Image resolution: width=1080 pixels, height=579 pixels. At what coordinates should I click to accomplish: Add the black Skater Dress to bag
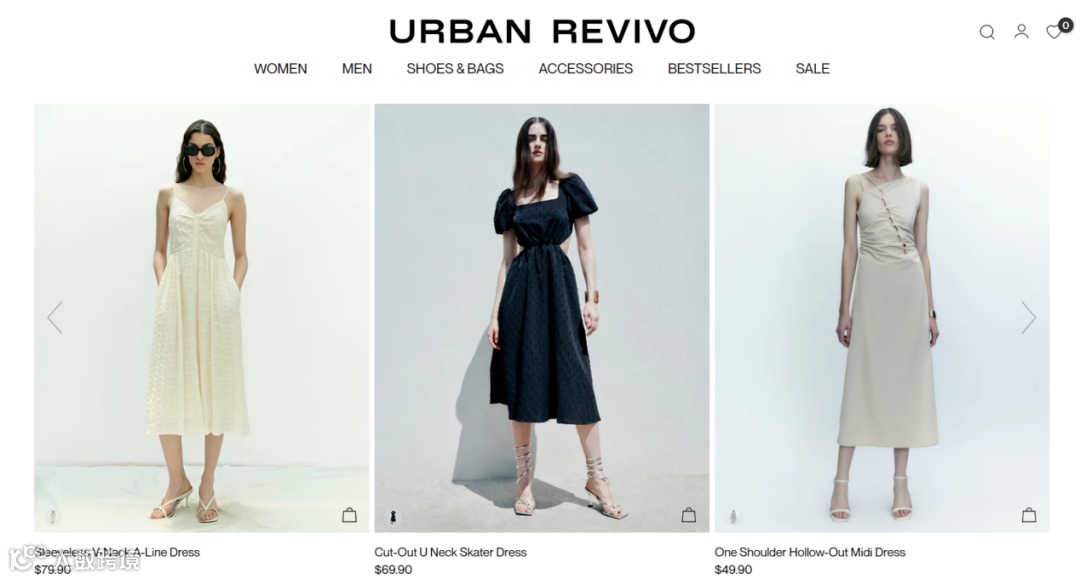click(689, 515)
